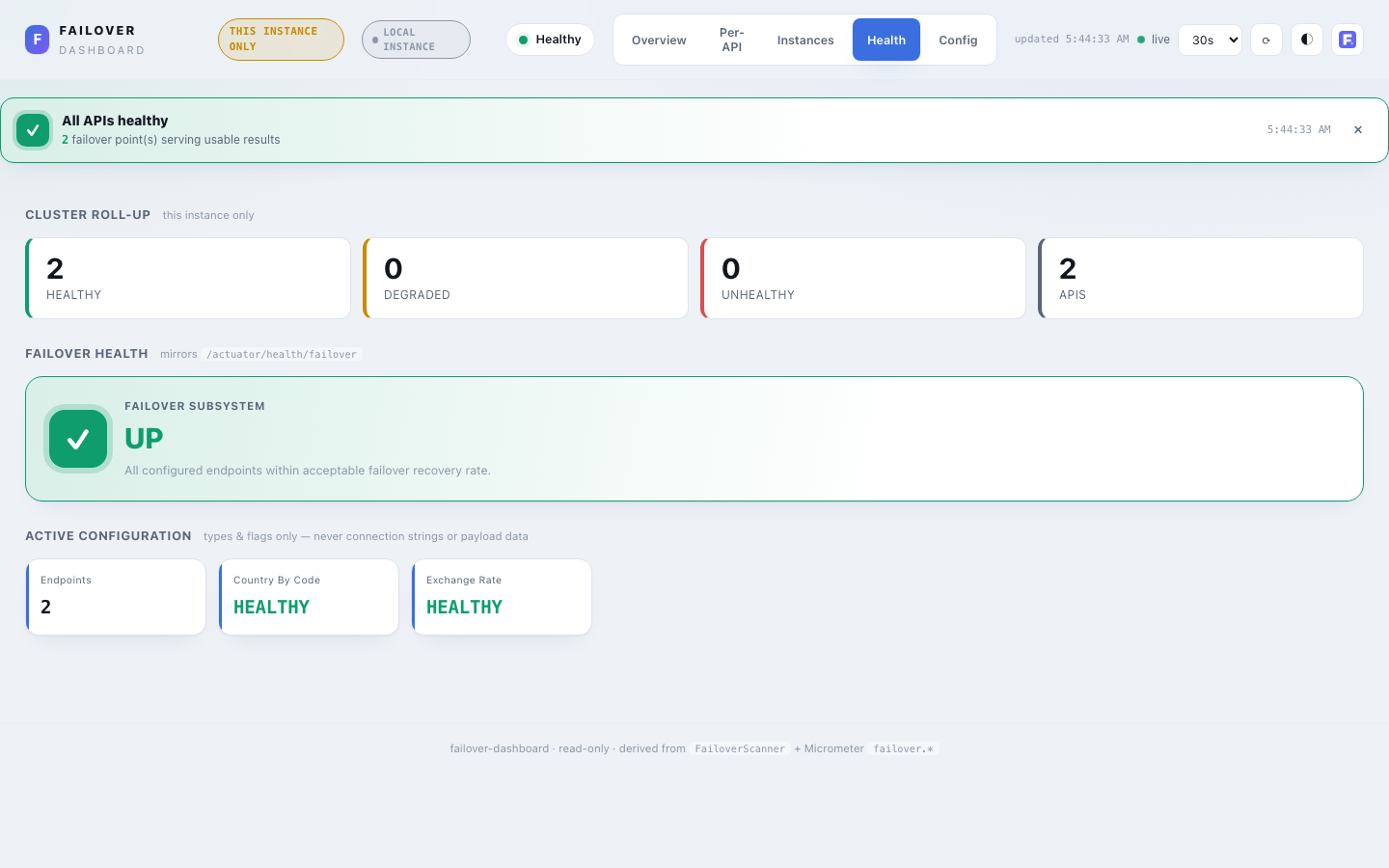Open the Instances tab

[x=805, y=40]
